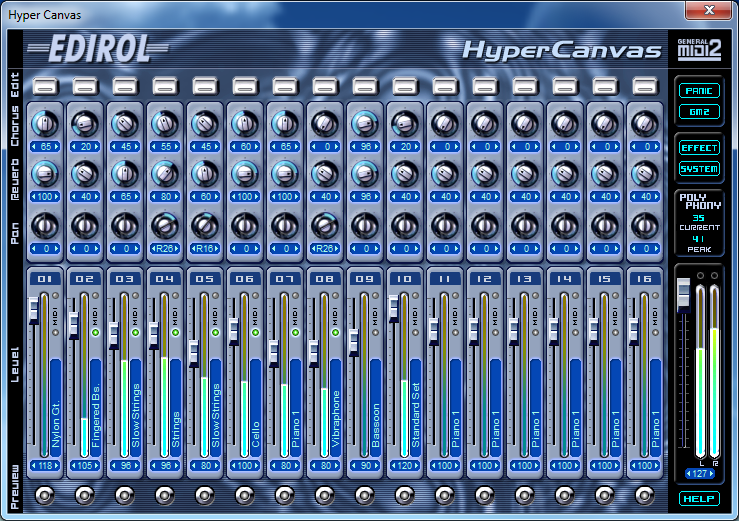Open the Edit button for part 05

point(205,87)
